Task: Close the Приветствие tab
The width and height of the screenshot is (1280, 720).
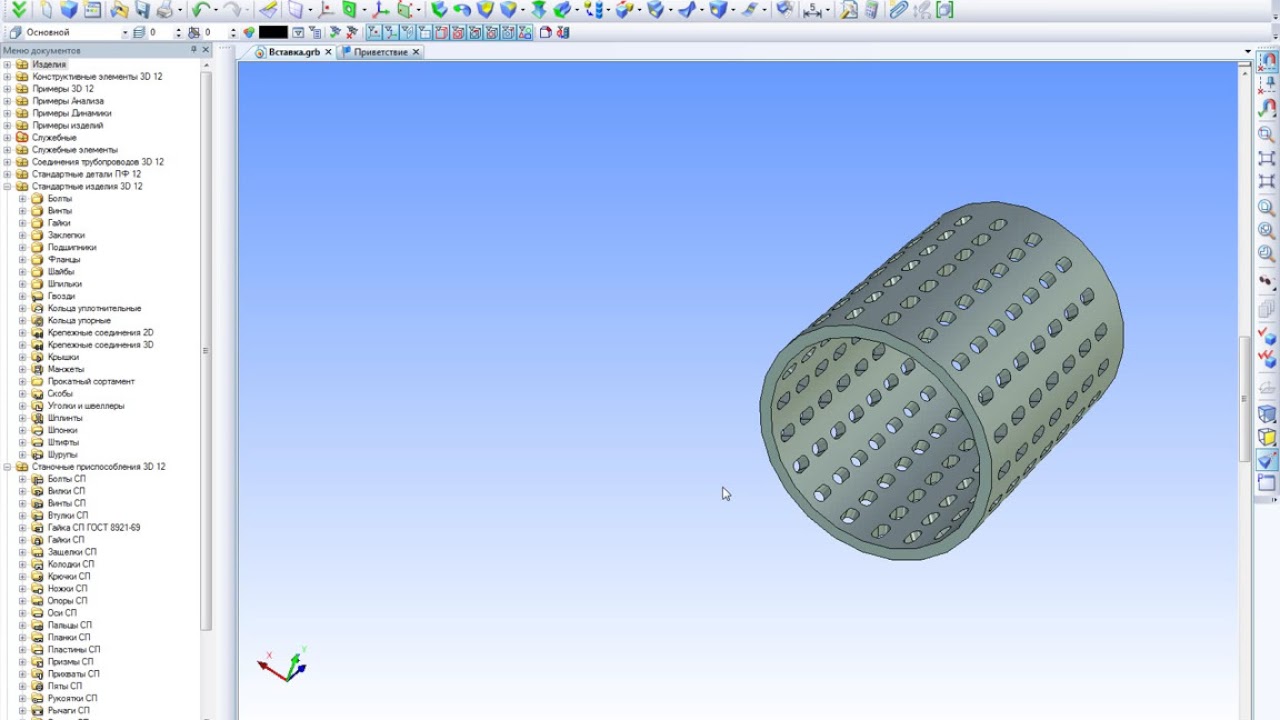Action: click(416, 52)
